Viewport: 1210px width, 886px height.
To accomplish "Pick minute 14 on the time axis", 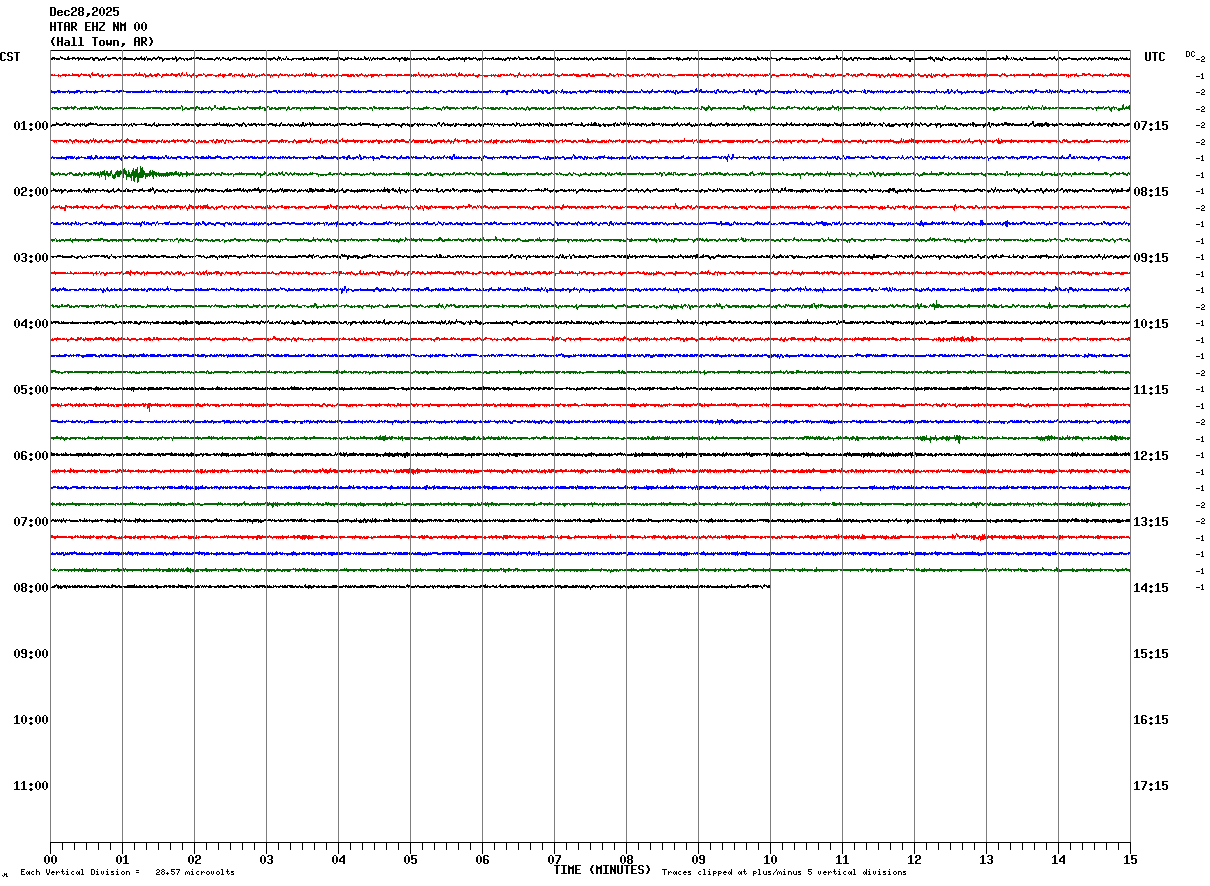I will click(1058, 859).
